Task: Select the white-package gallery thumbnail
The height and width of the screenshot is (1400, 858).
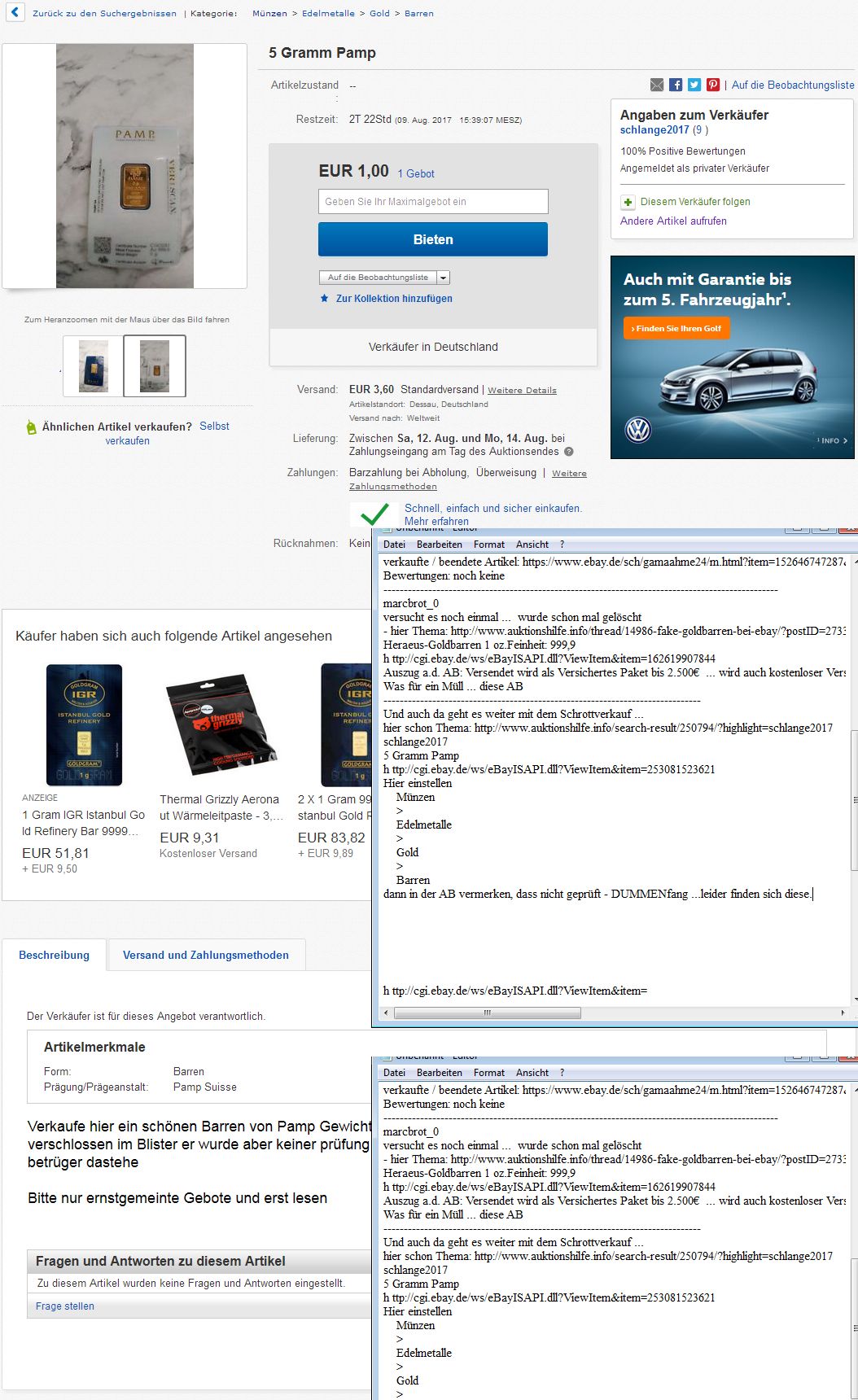Action: (x=155, y=366)
